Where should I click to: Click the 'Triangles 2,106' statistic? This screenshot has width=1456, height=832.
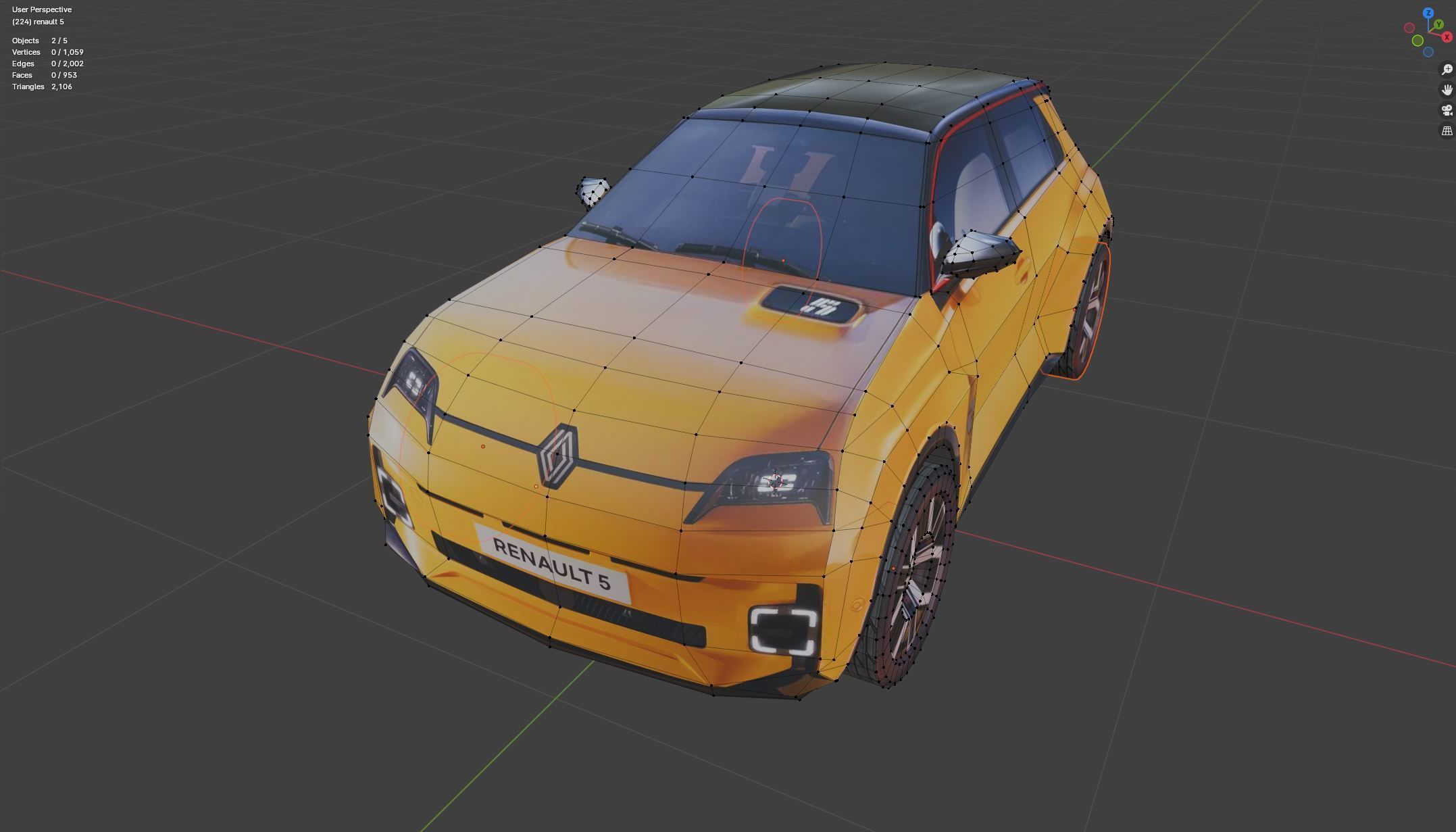pos(42,87)
